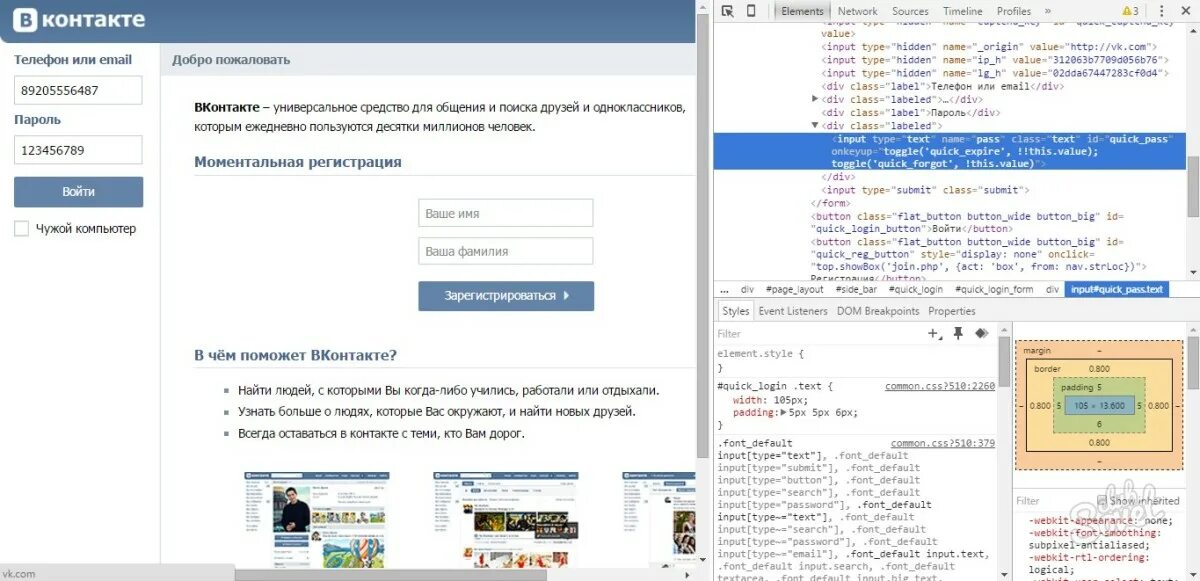
Task: Click the New Style Rule plus icon
Action: [x=933, y=333]
